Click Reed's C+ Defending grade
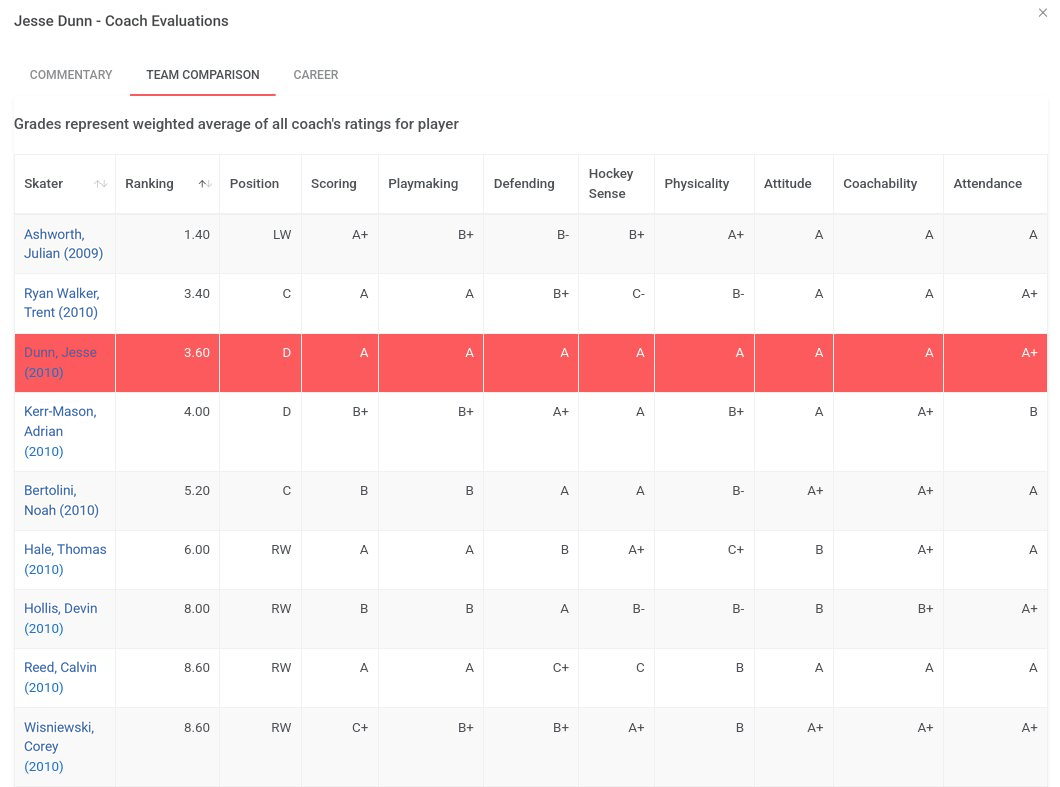1060x787 pixels. coord(560,667)
